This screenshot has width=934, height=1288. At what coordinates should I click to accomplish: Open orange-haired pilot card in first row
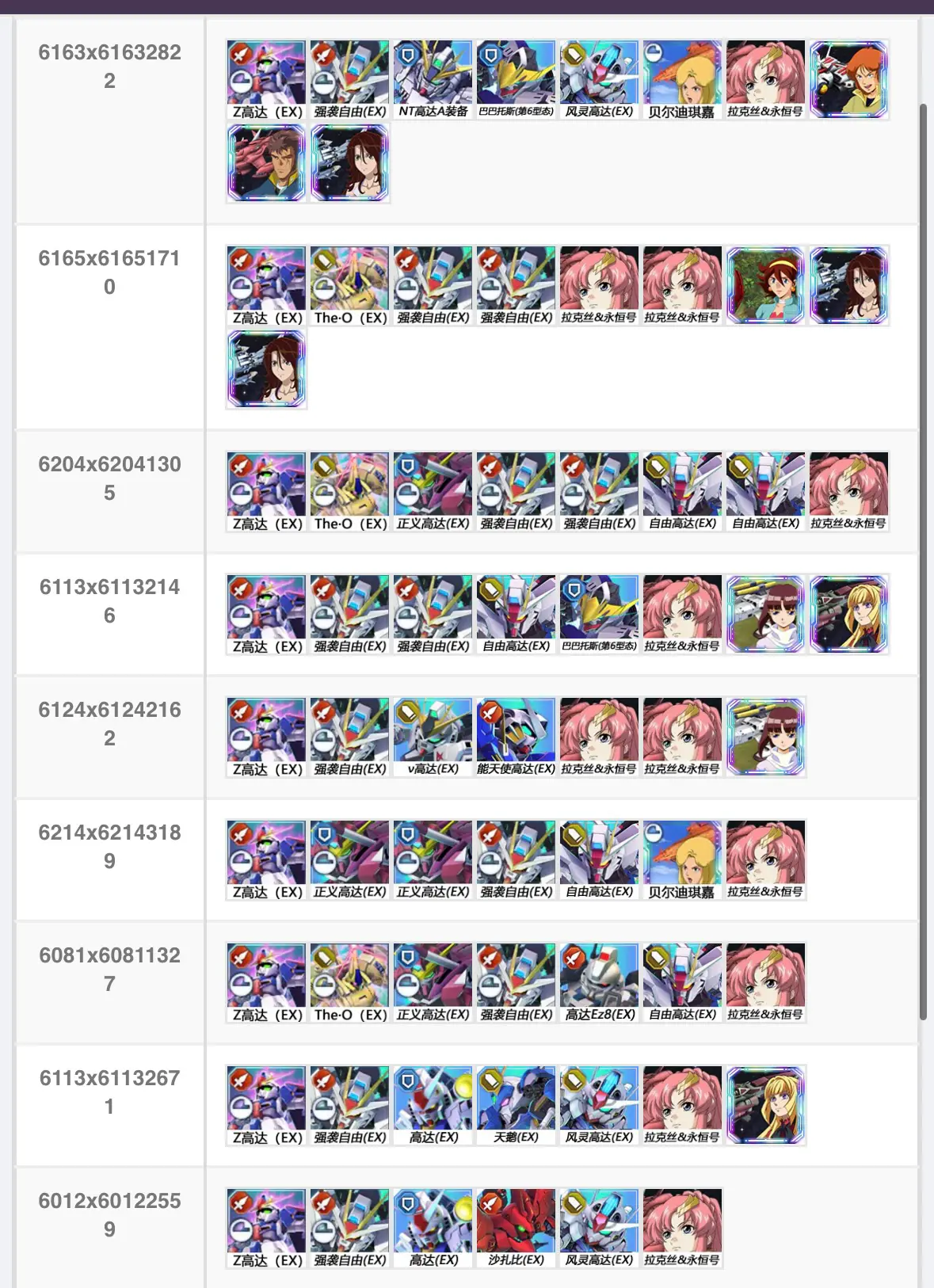(848, 80)
